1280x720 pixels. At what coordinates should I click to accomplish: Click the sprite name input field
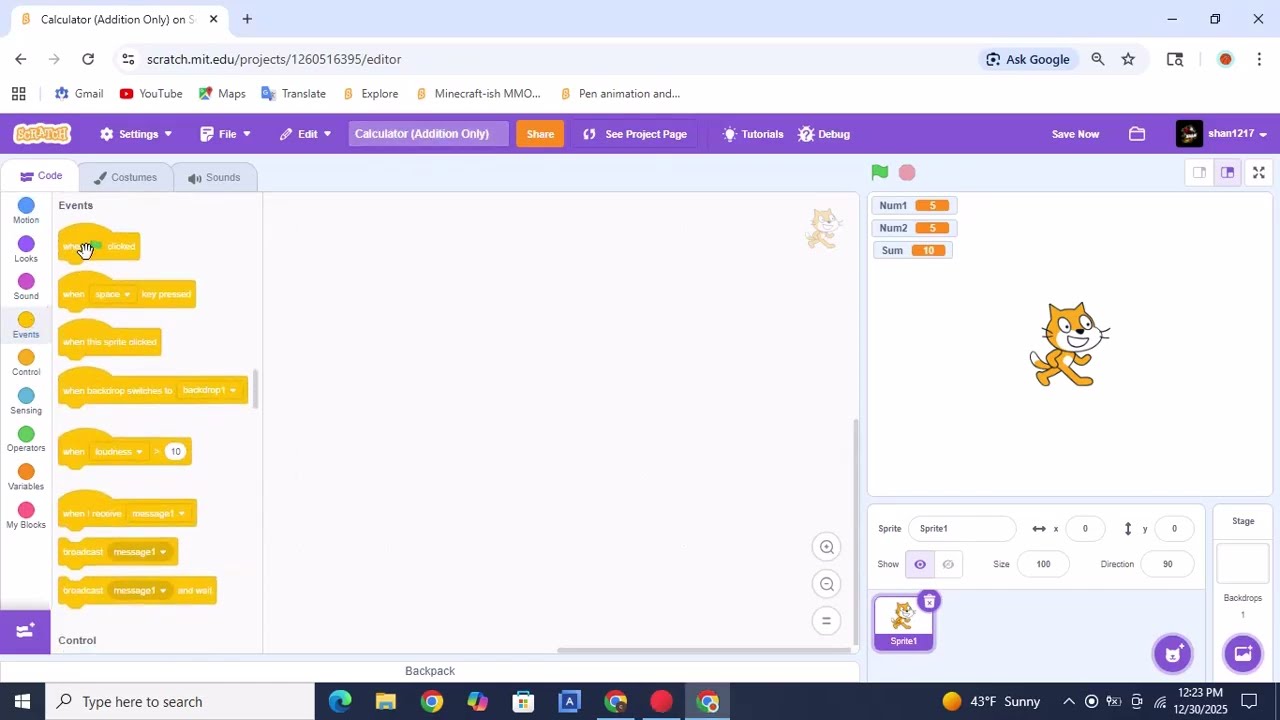[x=962, y=528]
